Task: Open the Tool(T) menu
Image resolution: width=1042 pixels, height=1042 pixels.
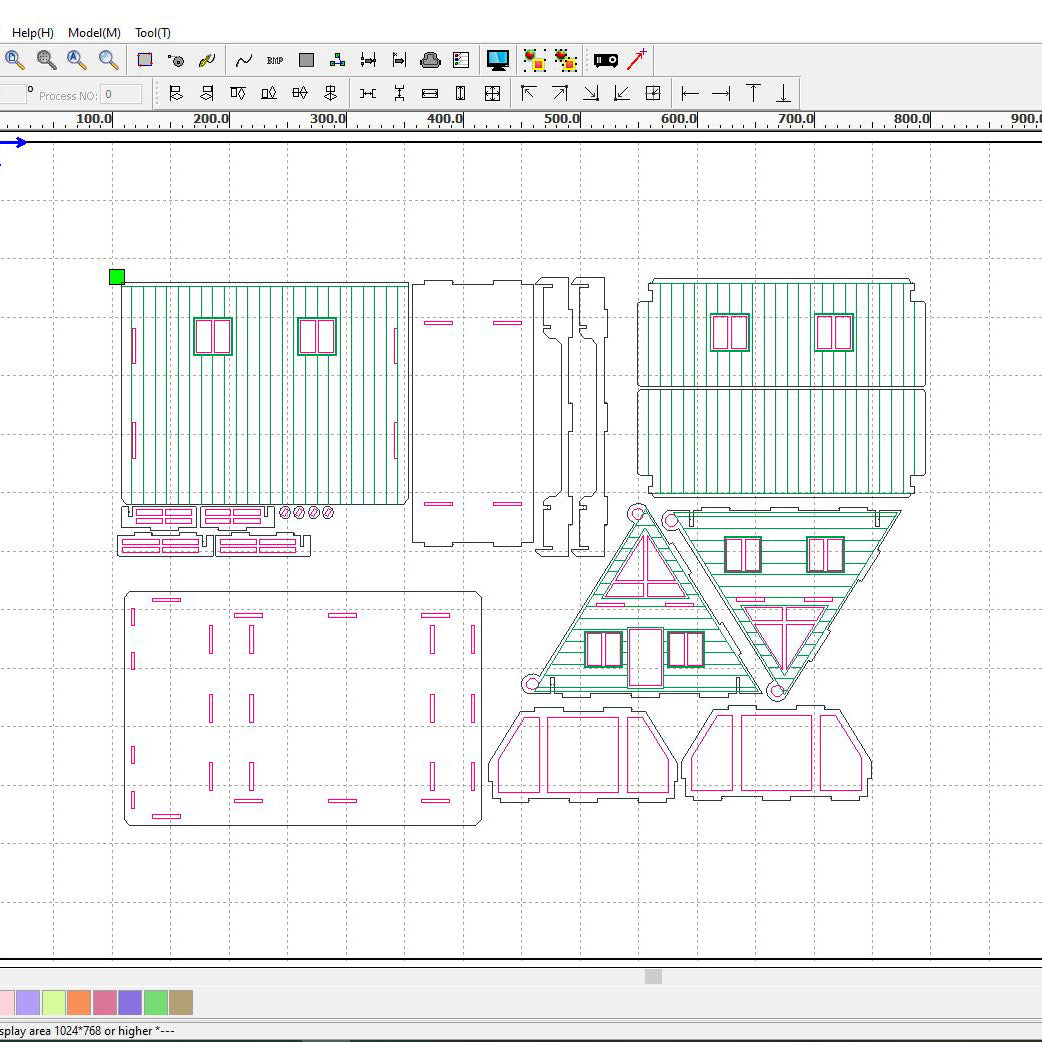Action: pyautogui.click(x=153, y=33)
